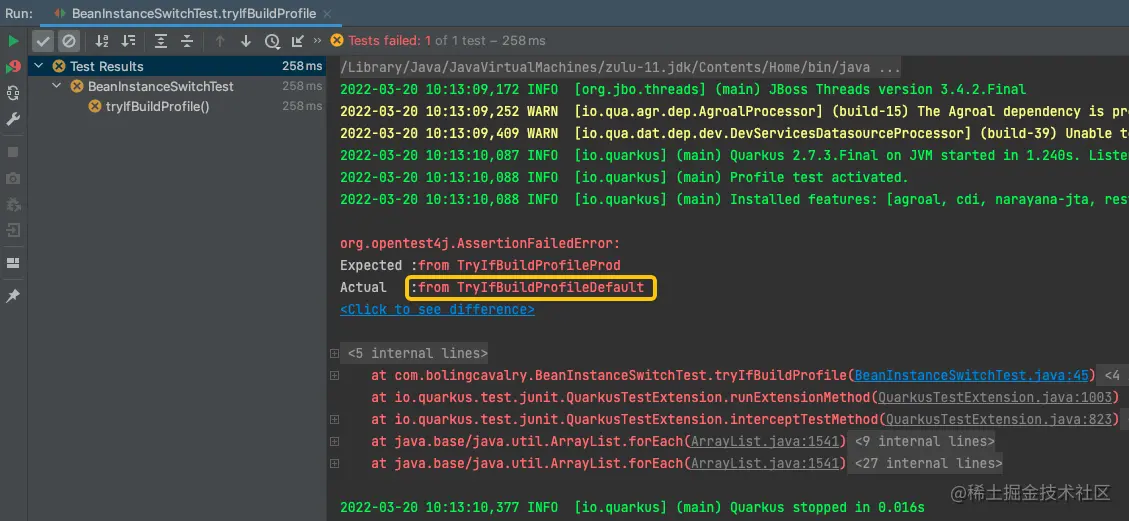Click the red failed status icon in toolbar
This screenshot has width=1129, height=521.
336,41
